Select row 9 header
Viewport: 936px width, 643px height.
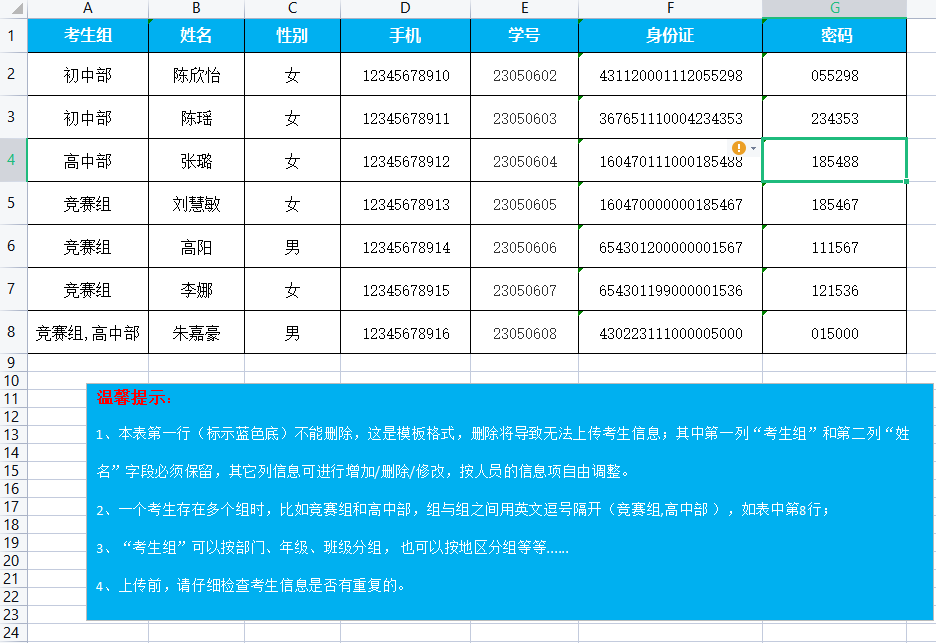pos(11,362)
